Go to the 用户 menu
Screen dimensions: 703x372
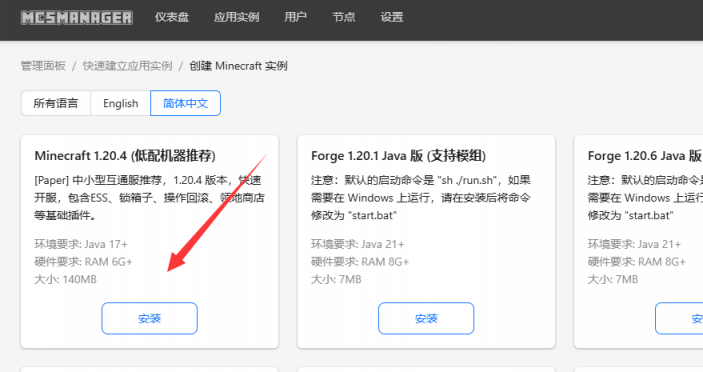pyautogui.click(x=295, y=17)
